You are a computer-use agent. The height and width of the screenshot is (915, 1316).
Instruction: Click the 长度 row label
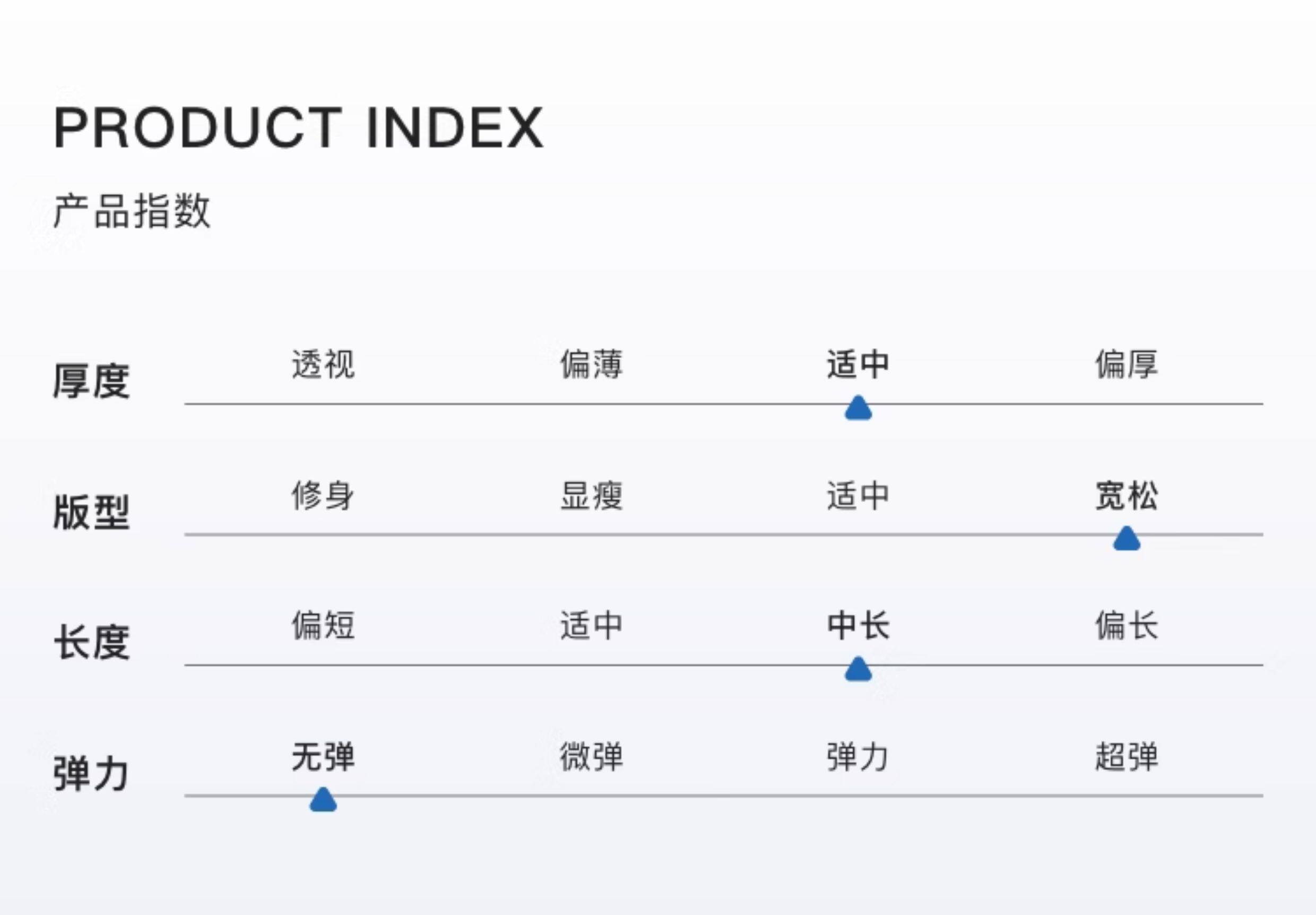click(92, 643)
